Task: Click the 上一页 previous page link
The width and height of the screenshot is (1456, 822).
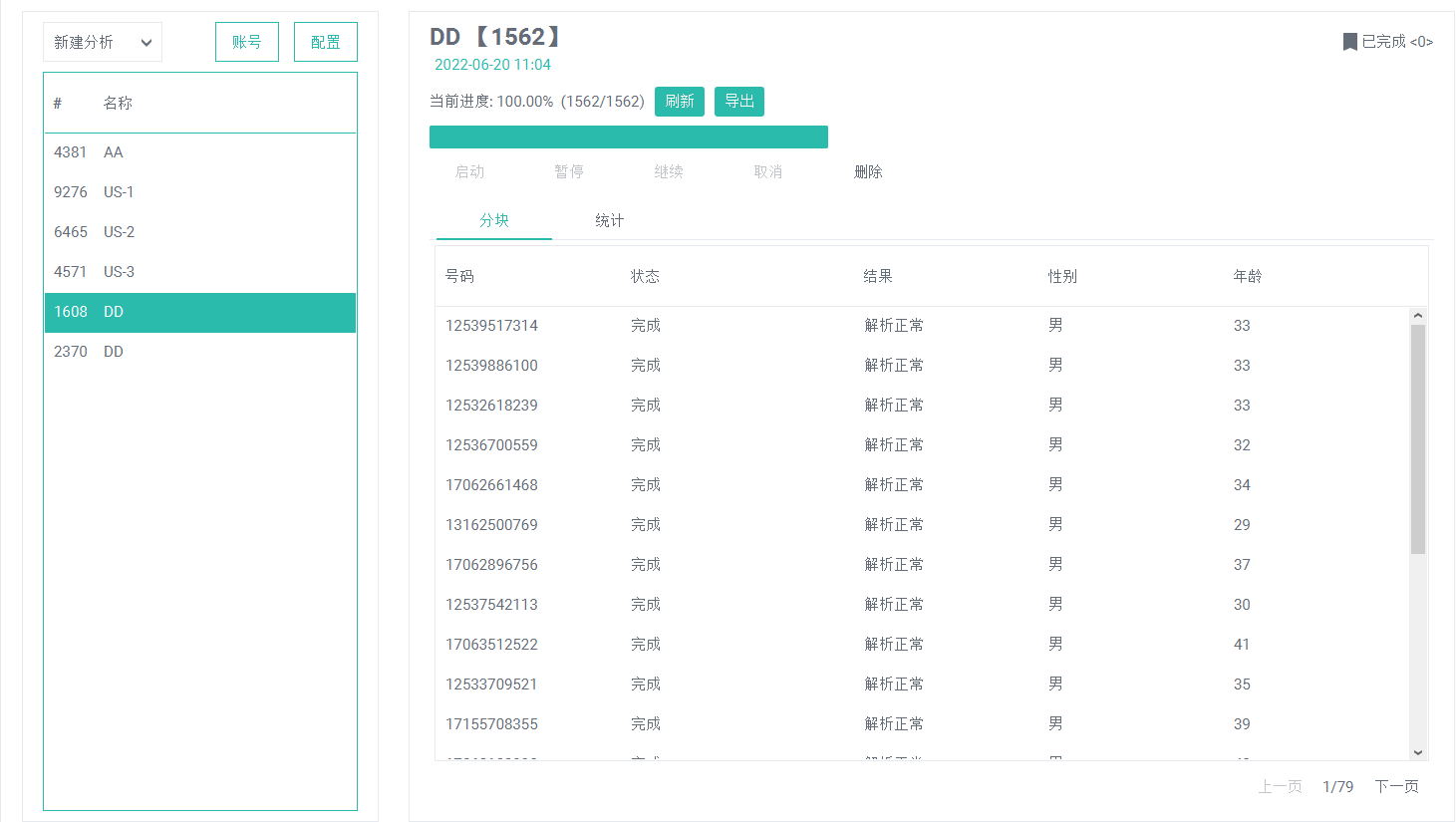Action: tap(1281, 786)
